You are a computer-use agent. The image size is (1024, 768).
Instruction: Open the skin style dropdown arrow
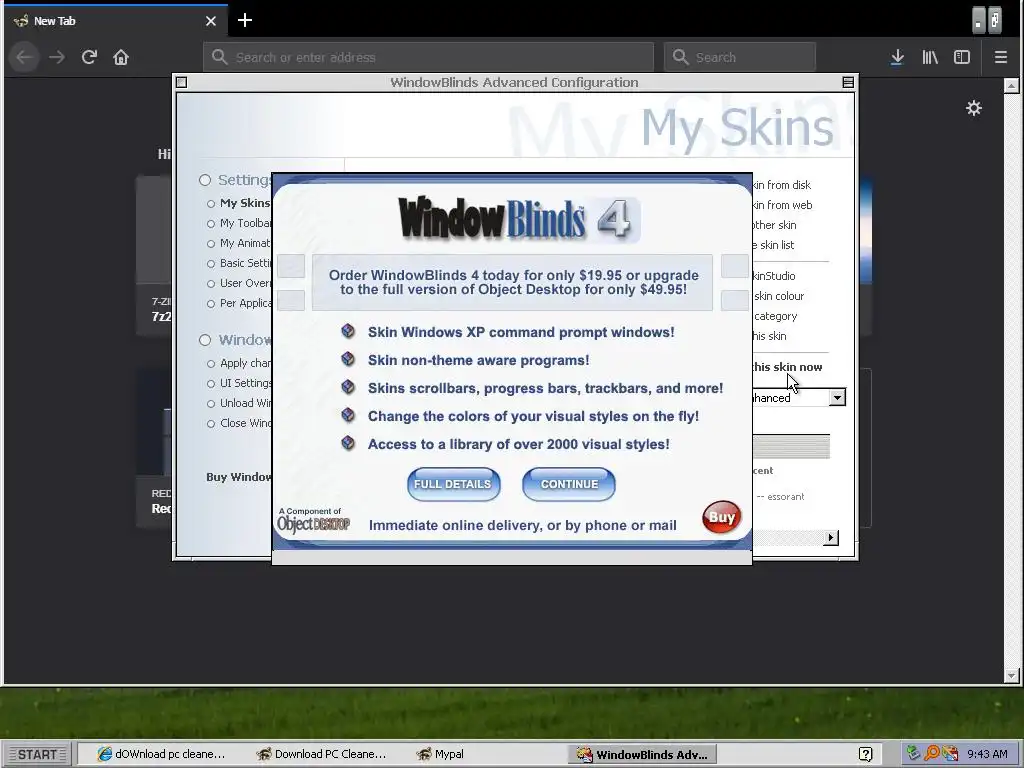coord(837,397)
